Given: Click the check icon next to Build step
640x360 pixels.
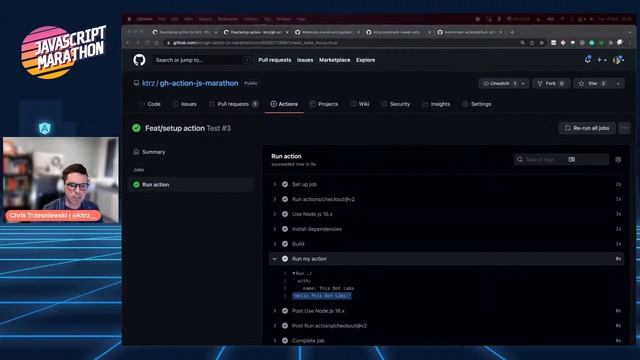Looking at the screenshot, I should tap(285, 244).
